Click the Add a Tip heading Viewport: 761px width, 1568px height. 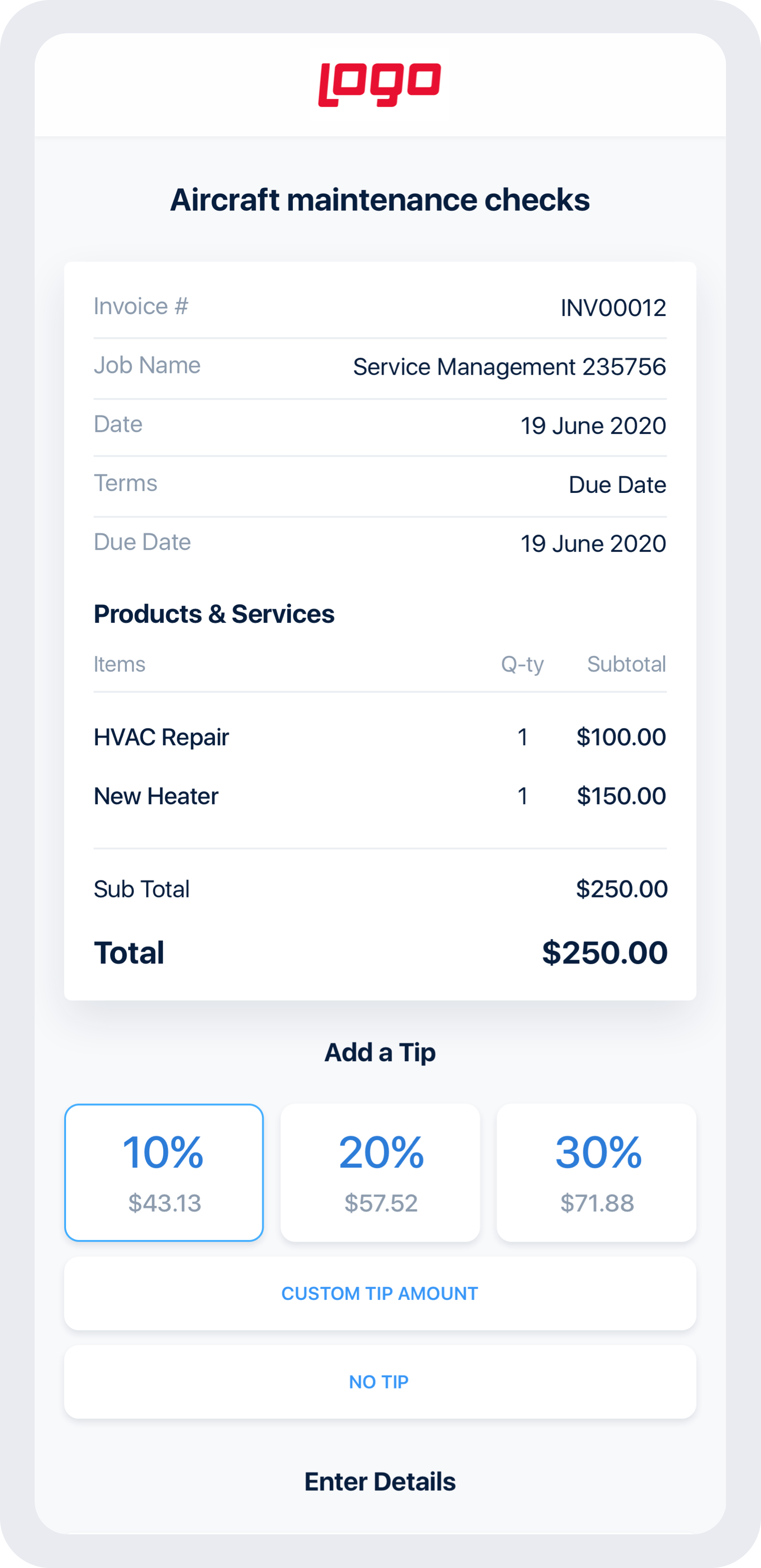380,1052
